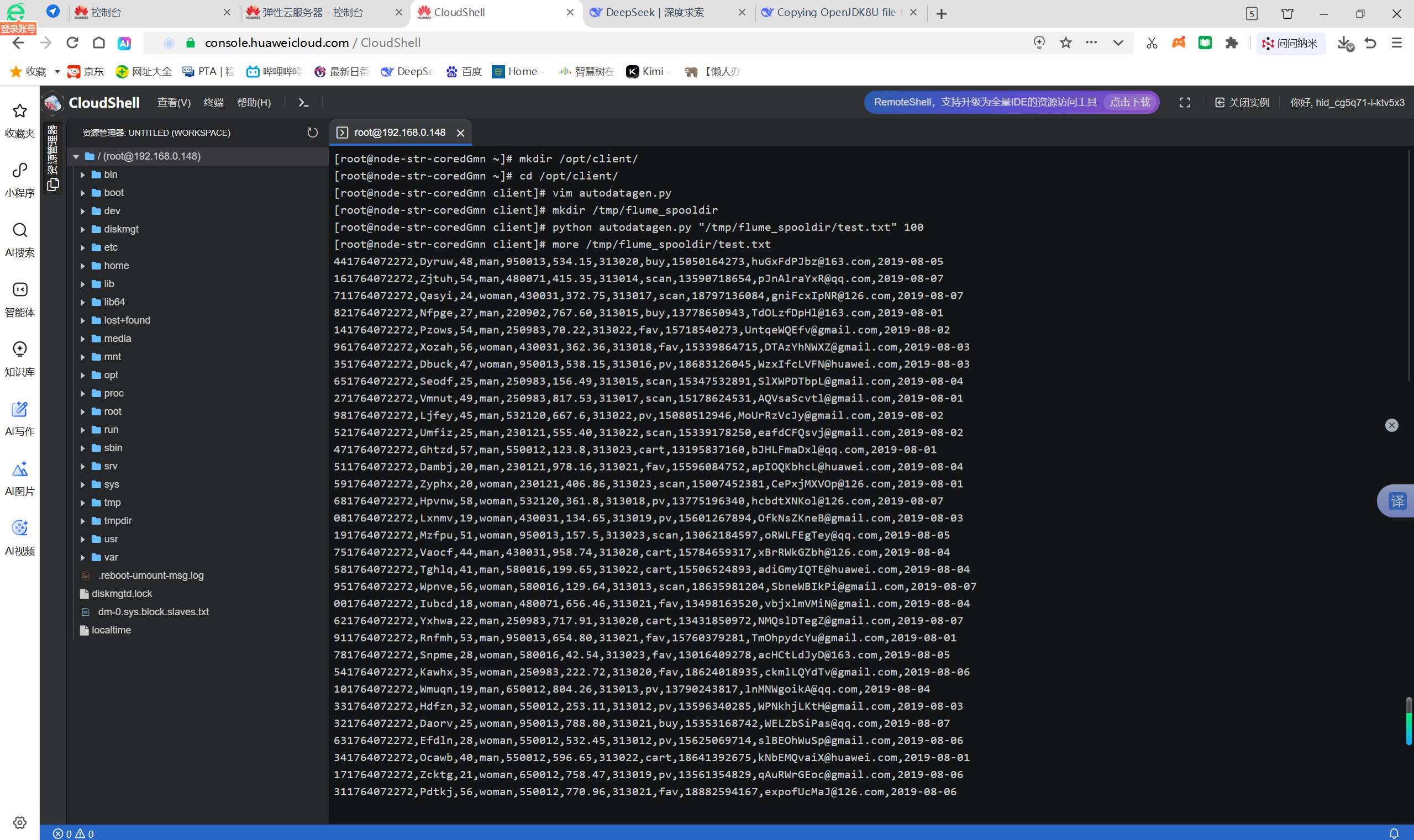Close the root@192.168.0.148 terminal tab
The height and width of the screenshot is (840, 1414).
pyautogui.click(x=460, y=133)
